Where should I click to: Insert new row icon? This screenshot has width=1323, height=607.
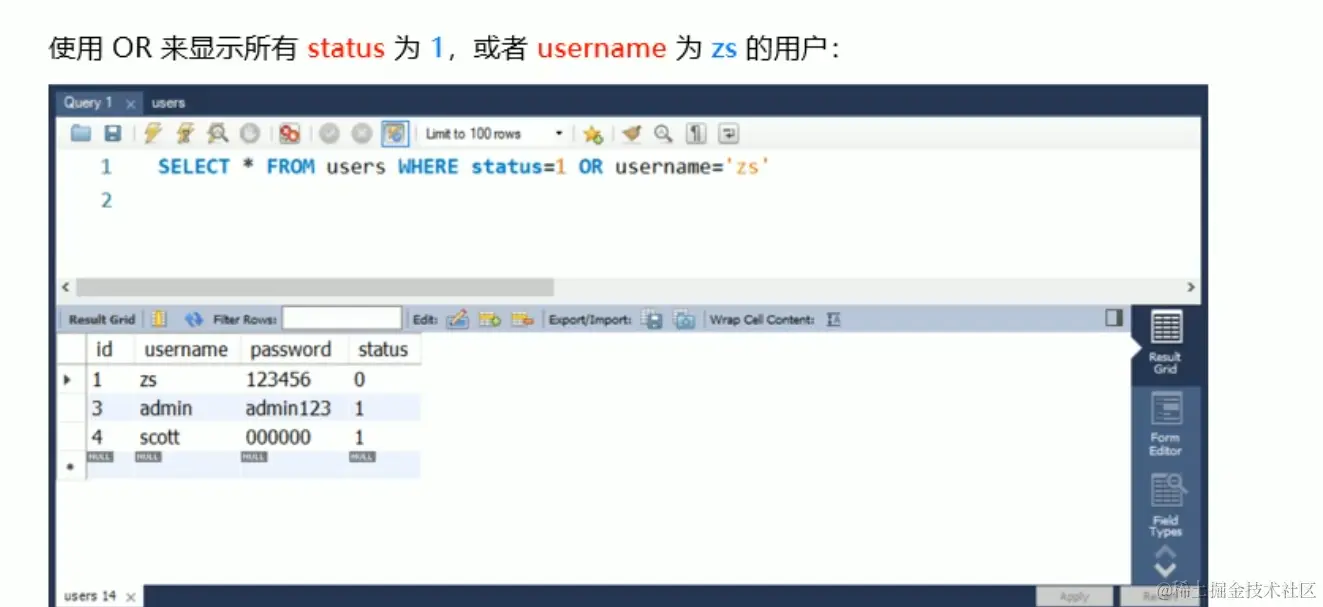coord(490,319)
